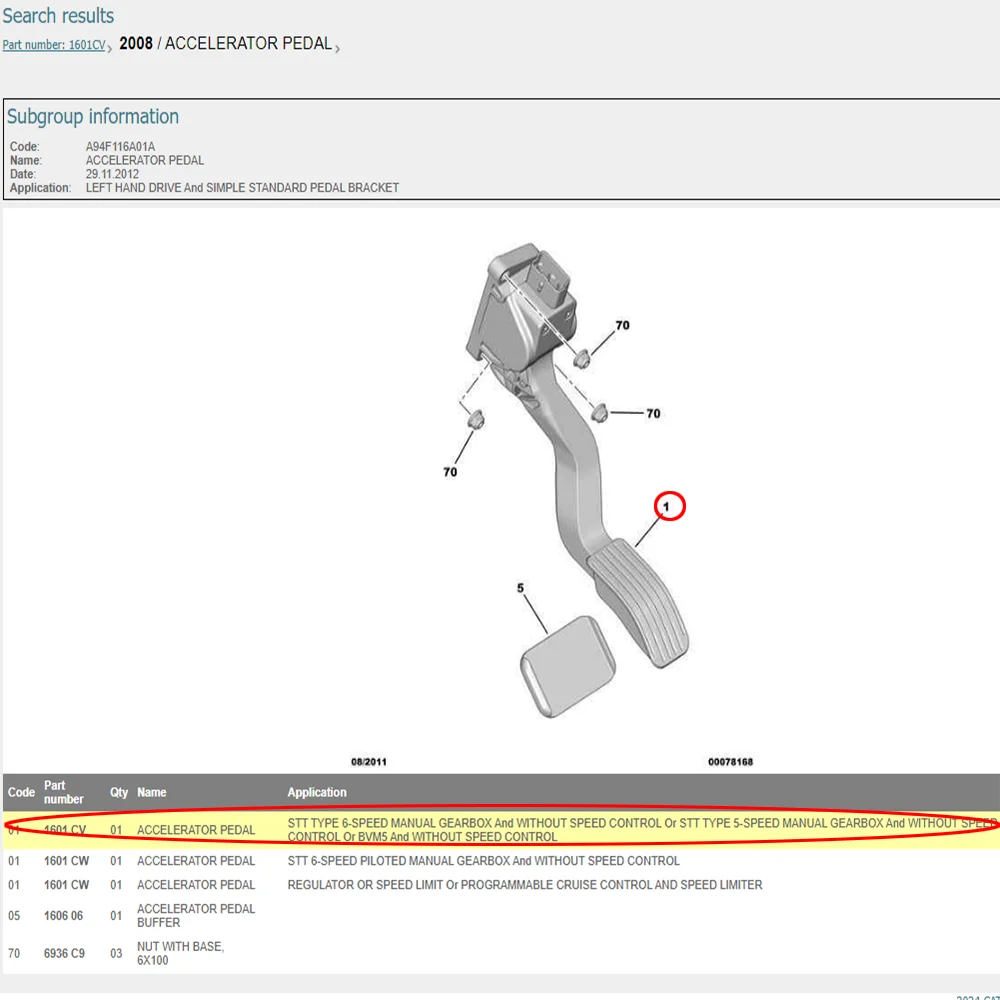Click 'ACCELERATOR PEDAL BUFFER' name
Screen dimensions: 1000x1000
tap(196, 916)
